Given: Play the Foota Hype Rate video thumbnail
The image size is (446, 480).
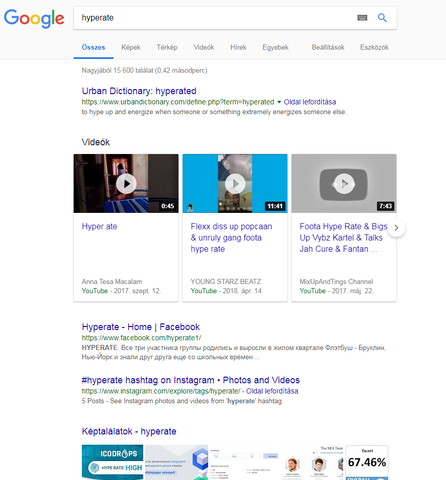Looking at the screenshot, I should click(344, 183).
